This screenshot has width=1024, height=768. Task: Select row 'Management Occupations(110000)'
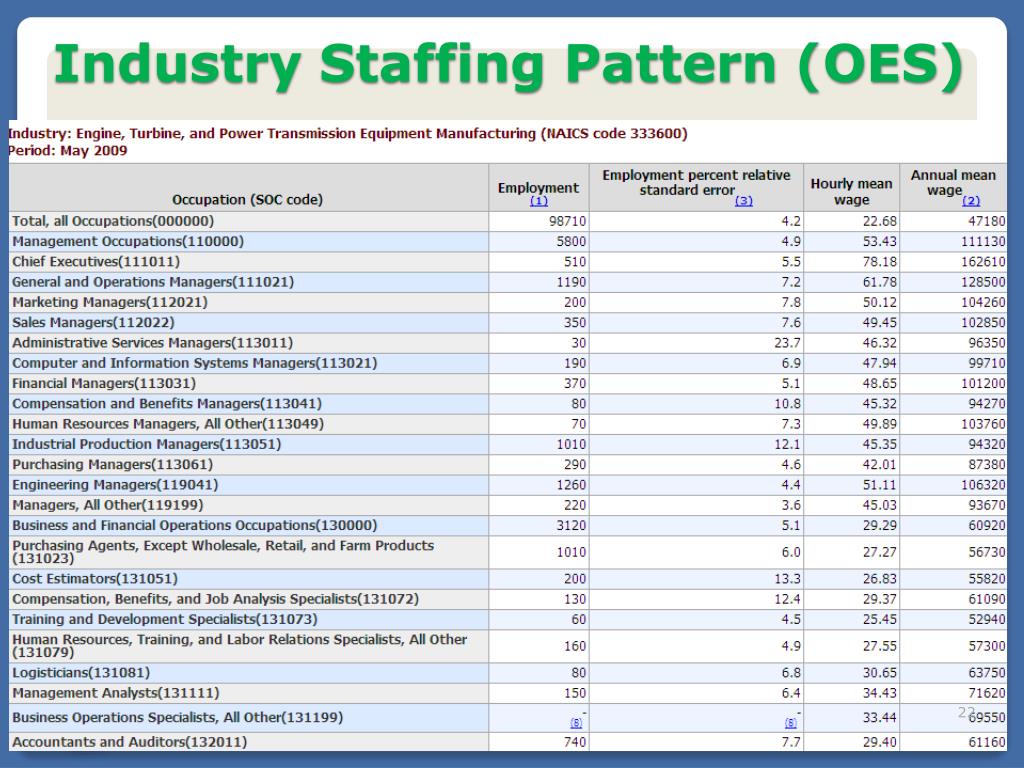(x=507, y=242)
